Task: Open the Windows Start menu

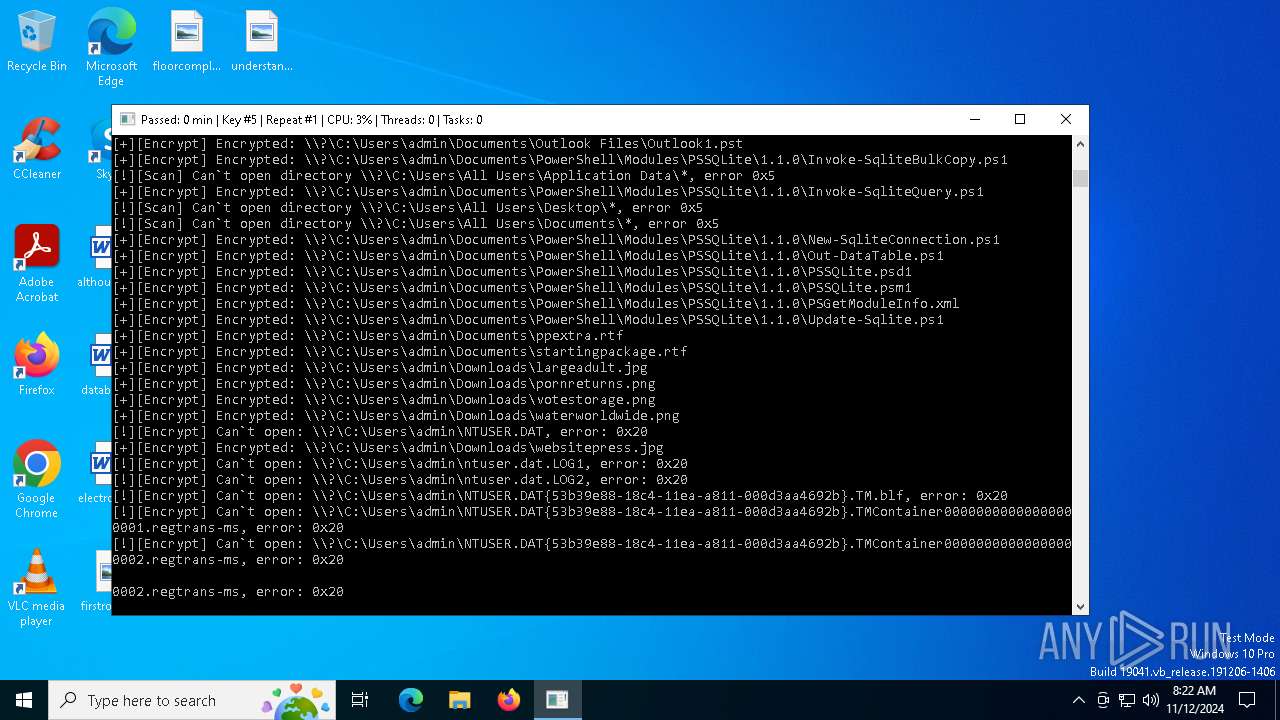Action: click(x=24, y=700)
